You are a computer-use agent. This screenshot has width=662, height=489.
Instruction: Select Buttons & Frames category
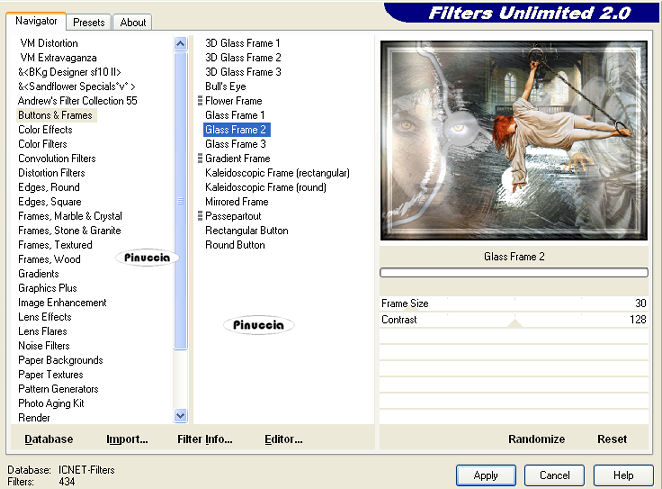(x=55, y=115)
